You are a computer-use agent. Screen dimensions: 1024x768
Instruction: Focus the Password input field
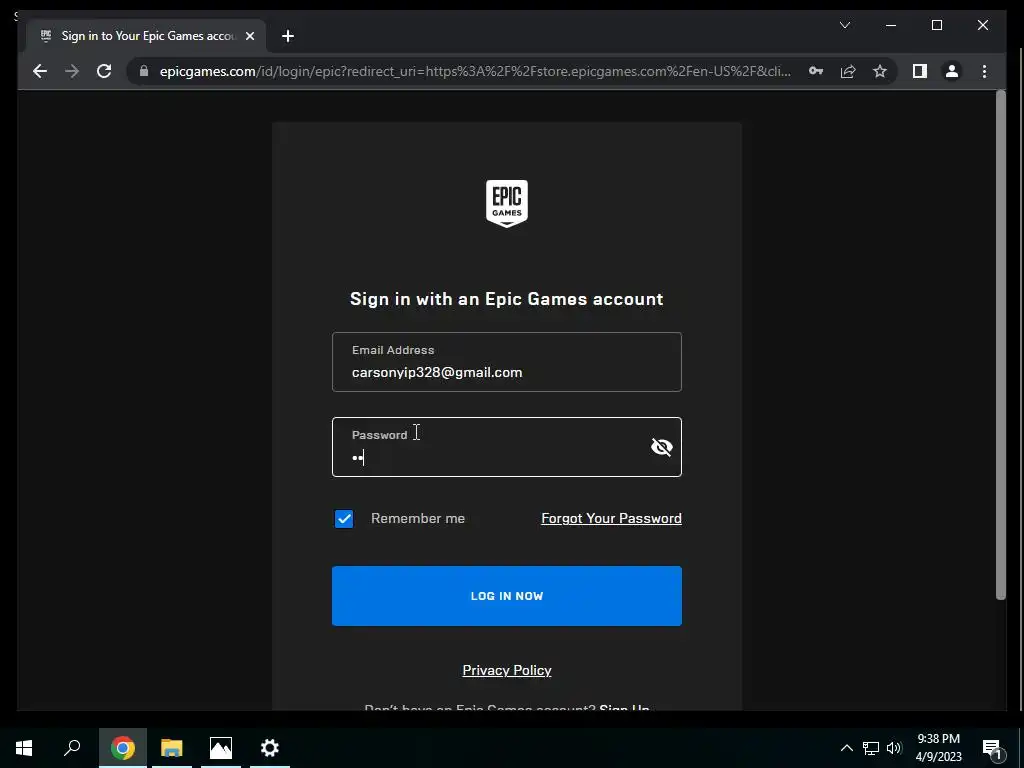tap(507, 447)
